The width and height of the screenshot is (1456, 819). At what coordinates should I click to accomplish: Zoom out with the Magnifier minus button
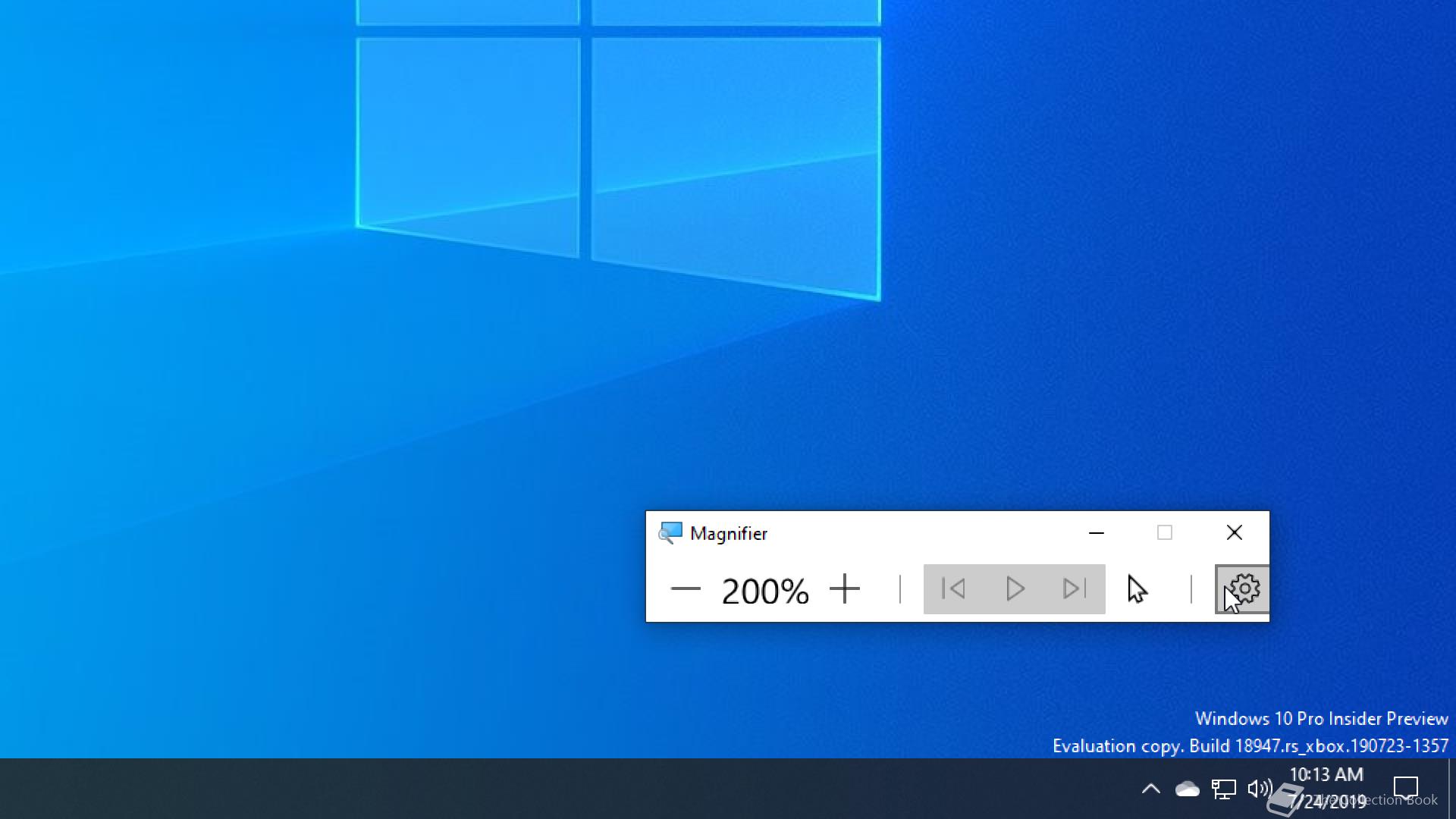pos(686,589)
